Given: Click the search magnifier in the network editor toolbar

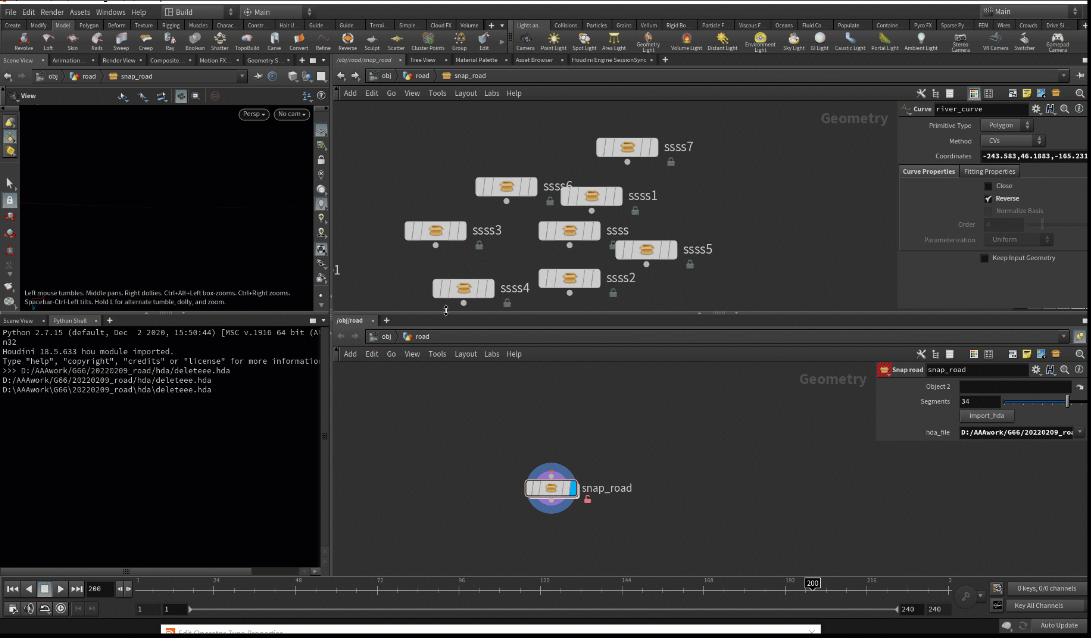Looking at the screenshot, I should coord(1080,93).
